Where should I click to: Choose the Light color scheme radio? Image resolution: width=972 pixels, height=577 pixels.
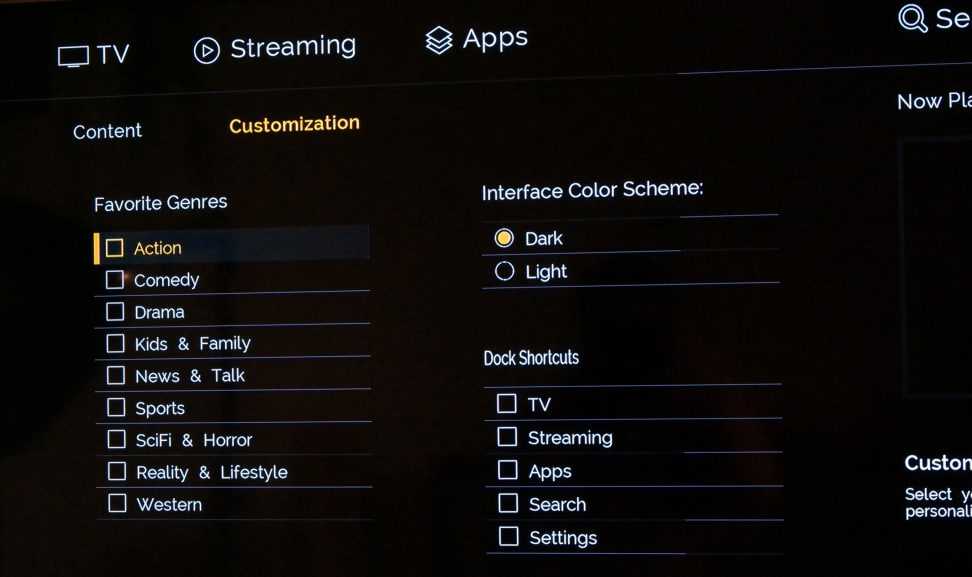[505, 271]
